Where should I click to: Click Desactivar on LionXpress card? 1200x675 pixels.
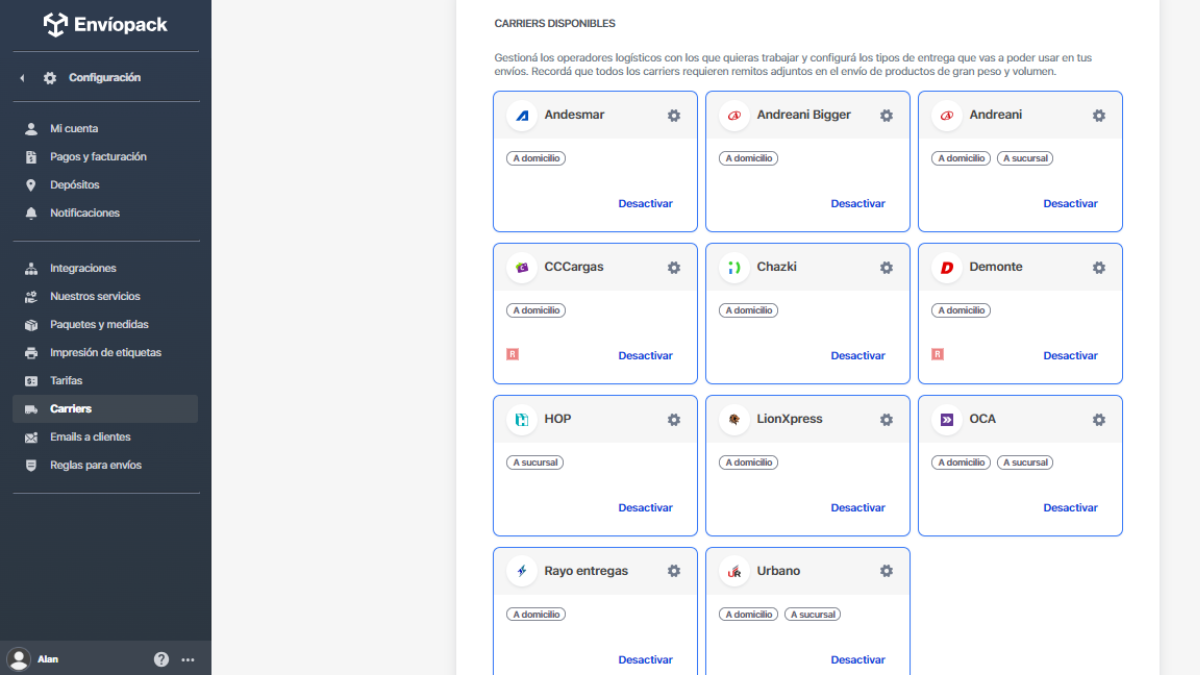point(858,508)
